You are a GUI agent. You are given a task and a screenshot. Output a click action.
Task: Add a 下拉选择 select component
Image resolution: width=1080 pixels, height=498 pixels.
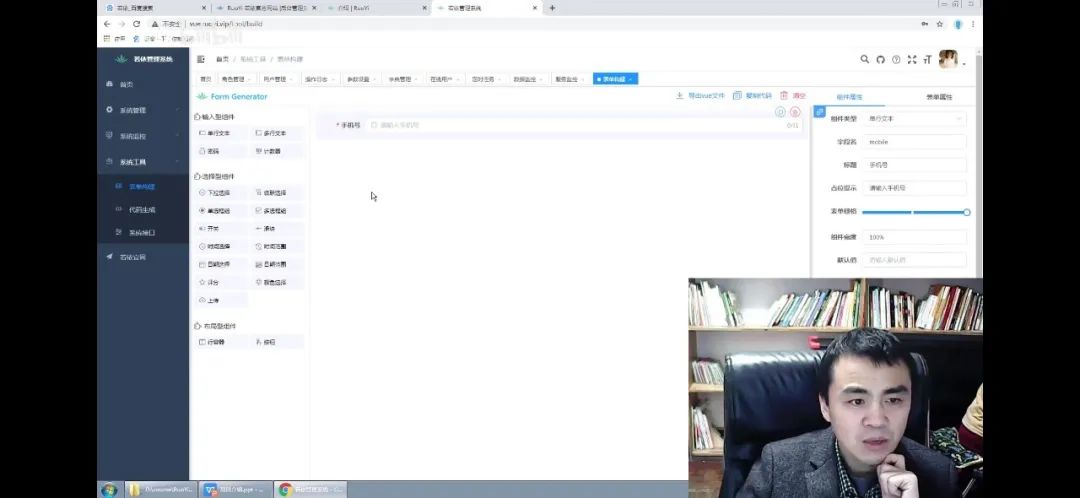tap(220, 193)
